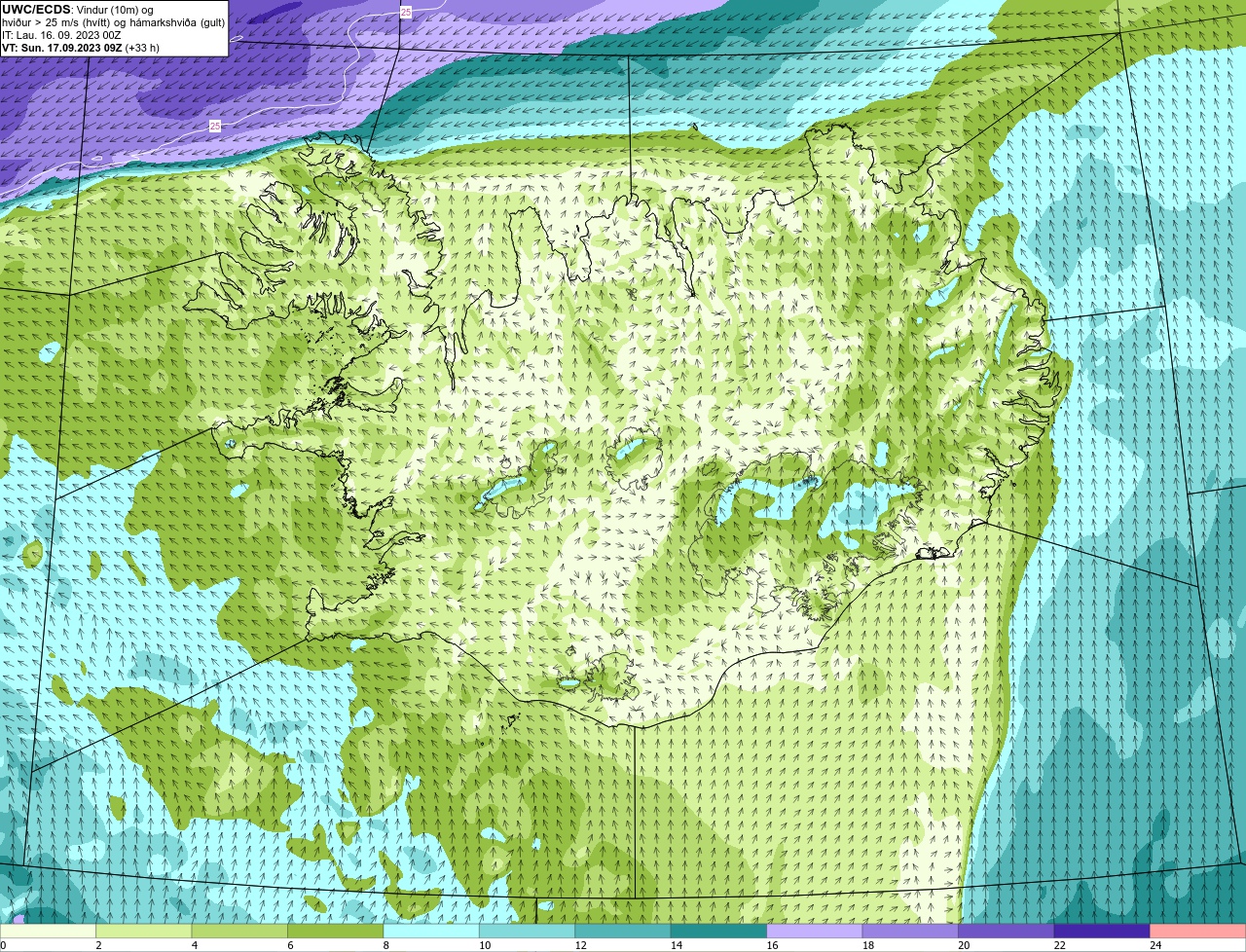Click the pale cream 0–2 legend swatch
1246x952 pixels.
click(49, 931)
